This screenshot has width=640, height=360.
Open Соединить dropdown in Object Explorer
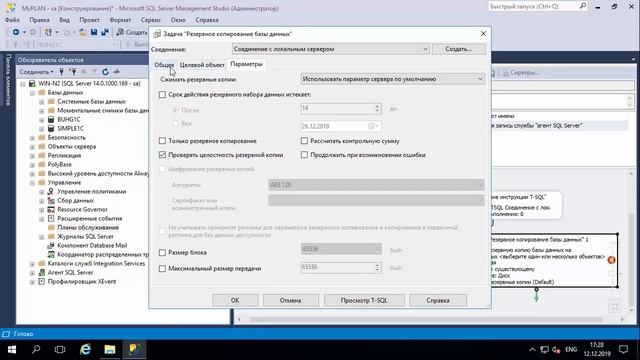click(36, 72)
